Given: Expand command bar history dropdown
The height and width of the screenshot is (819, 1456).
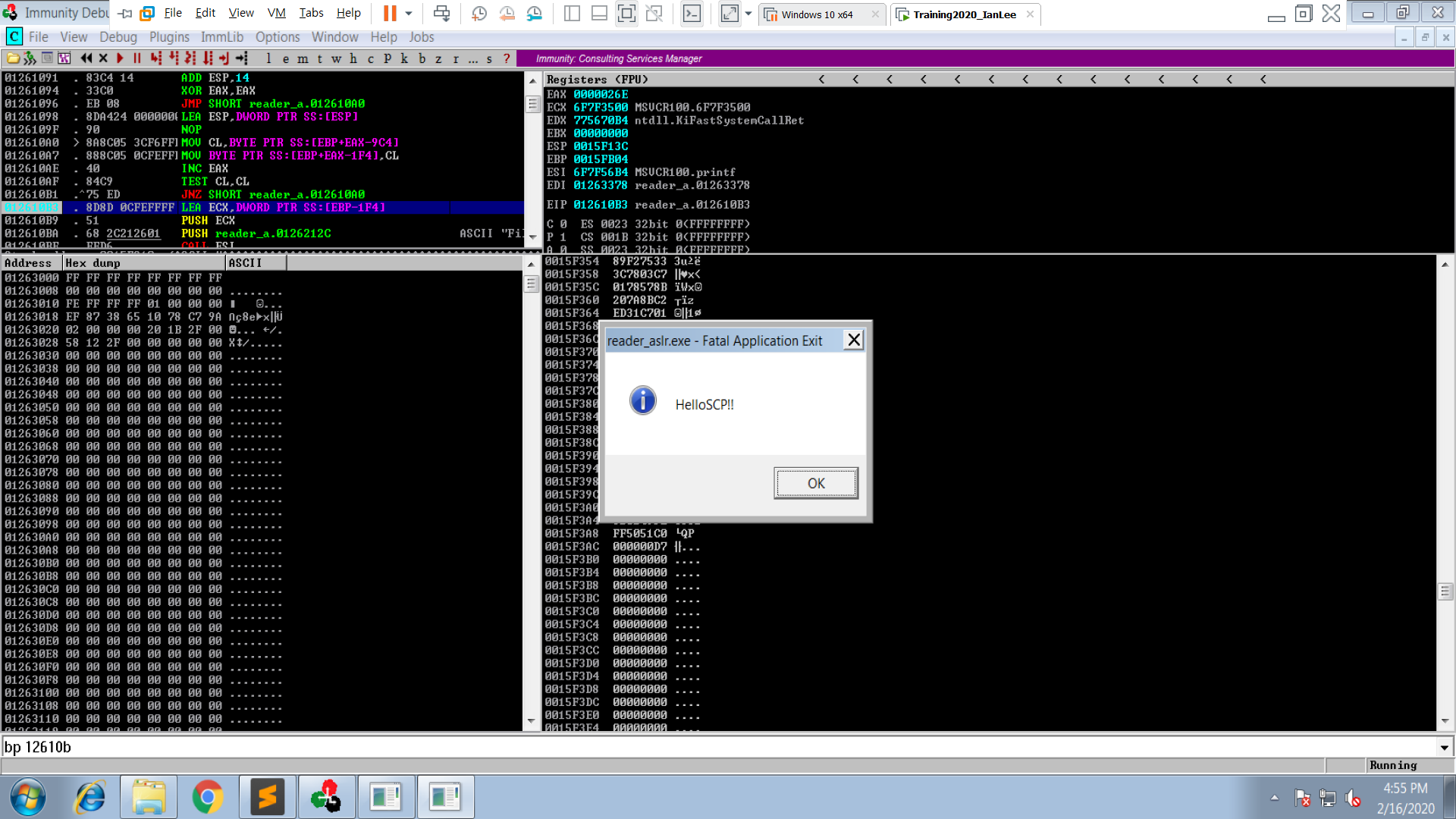Looking at the screenshot, I should click(x=1444, y=747).
